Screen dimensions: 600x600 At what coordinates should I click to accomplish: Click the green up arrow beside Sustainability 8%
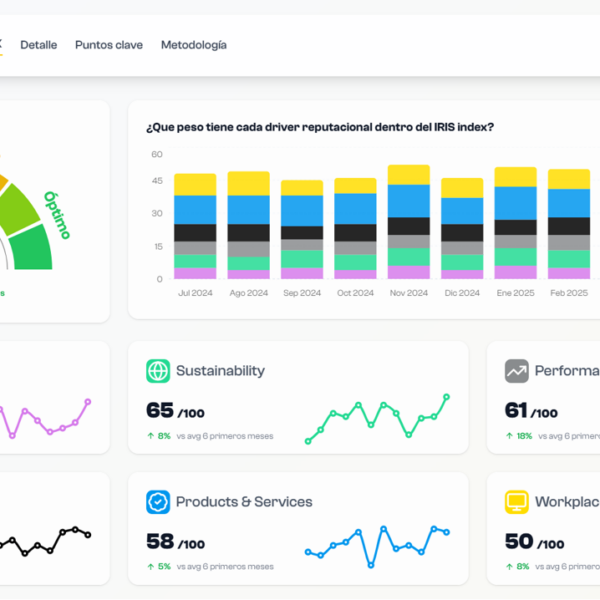[150, 436]
